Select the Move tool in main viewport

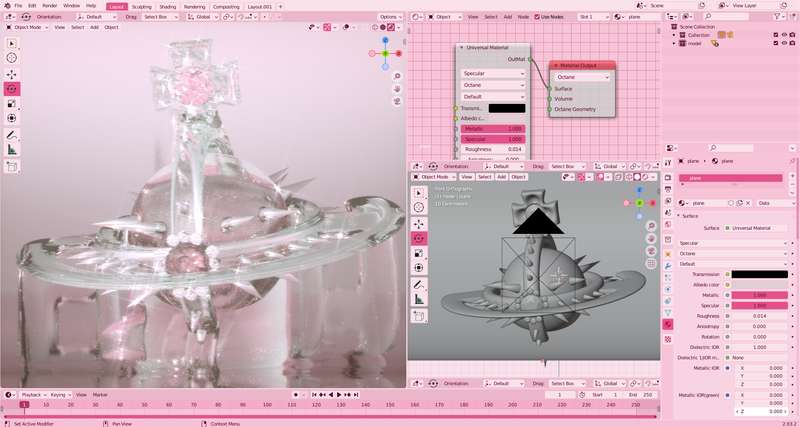coord(12,74)
